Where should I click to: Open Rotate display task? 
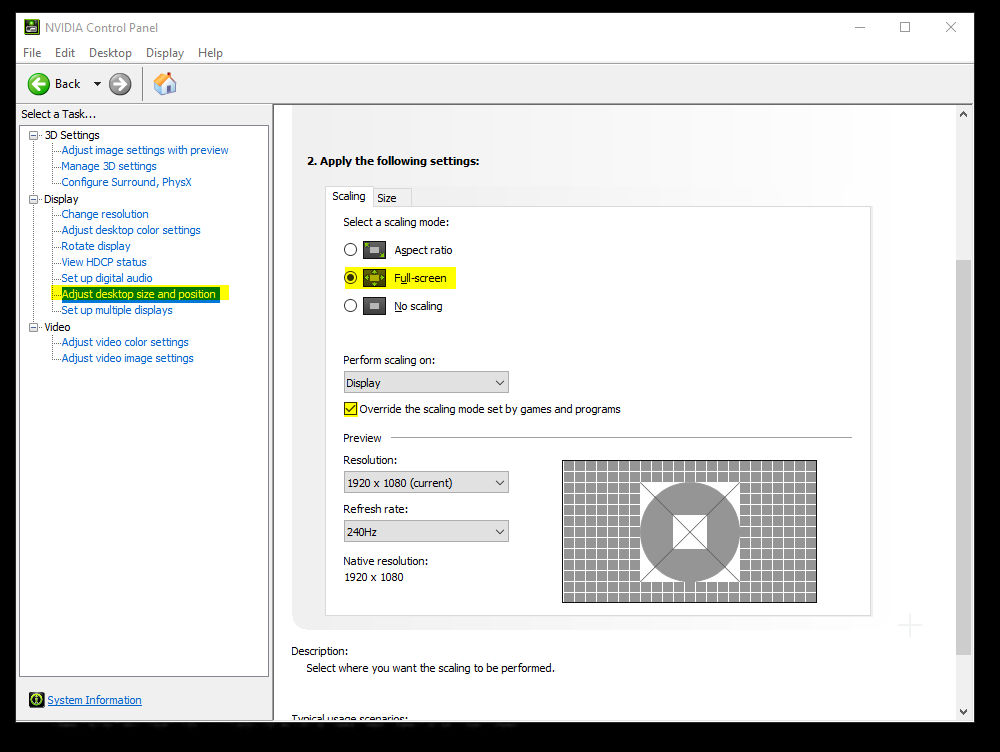pos(96,246)
